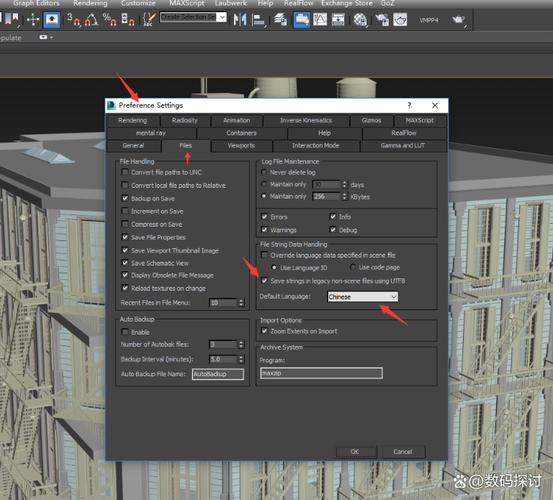This screenshot has width=553, height=500.
Task: Toggle the Ribbon icon
Action: (302, 19)
